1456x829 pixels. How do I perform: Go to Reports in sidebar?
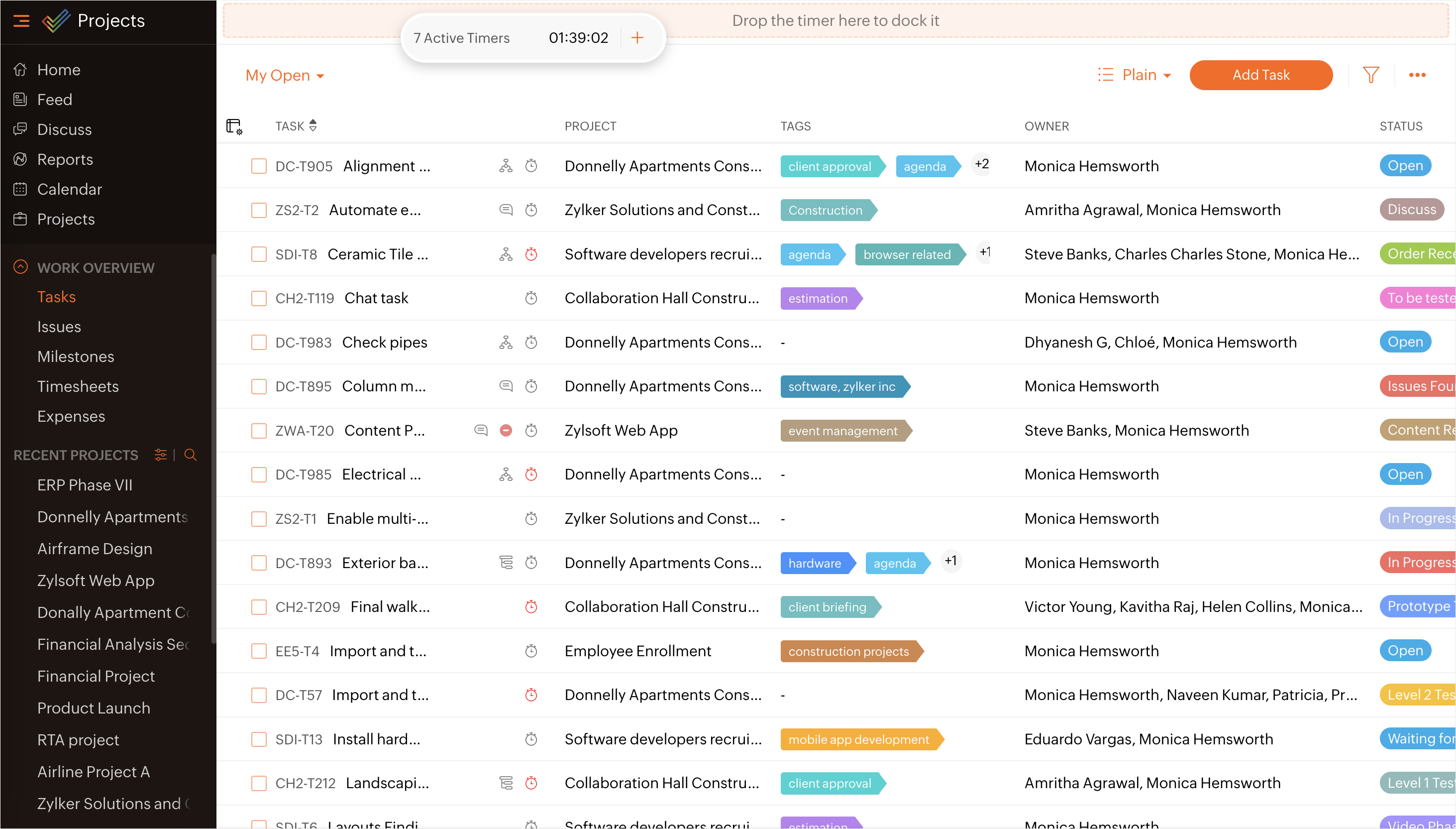tap(65, 159)
